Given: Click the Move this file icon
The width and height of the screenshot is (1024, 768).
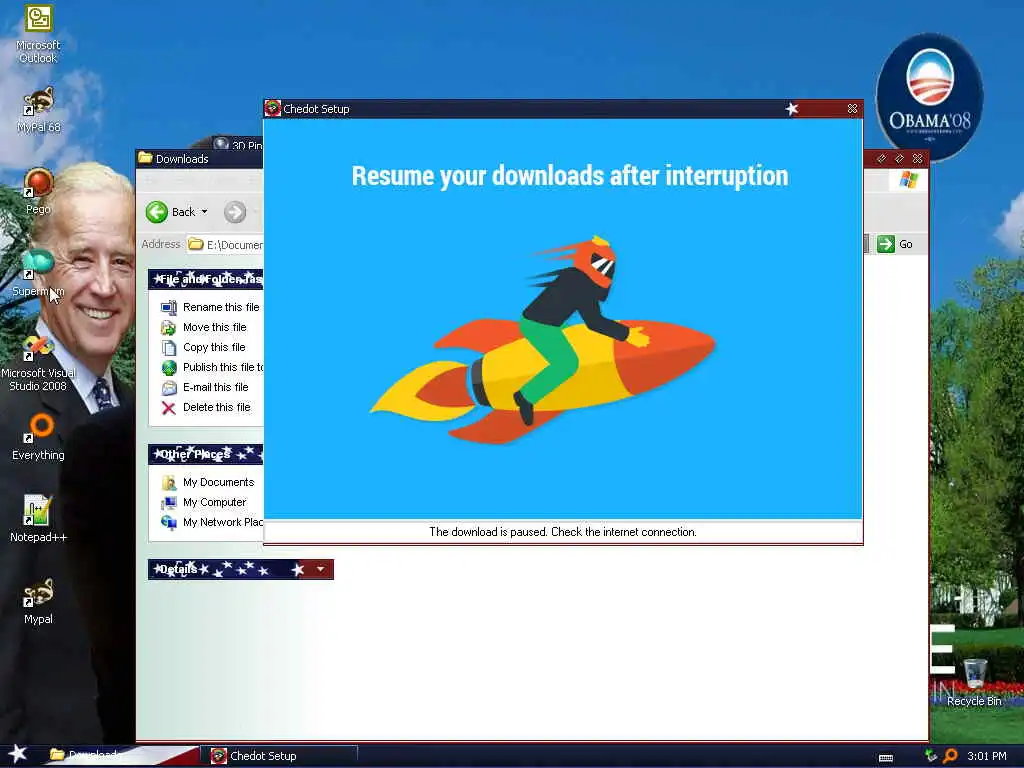Looking at the screenshot, I should pyautogui.click(x=168, y=328).
